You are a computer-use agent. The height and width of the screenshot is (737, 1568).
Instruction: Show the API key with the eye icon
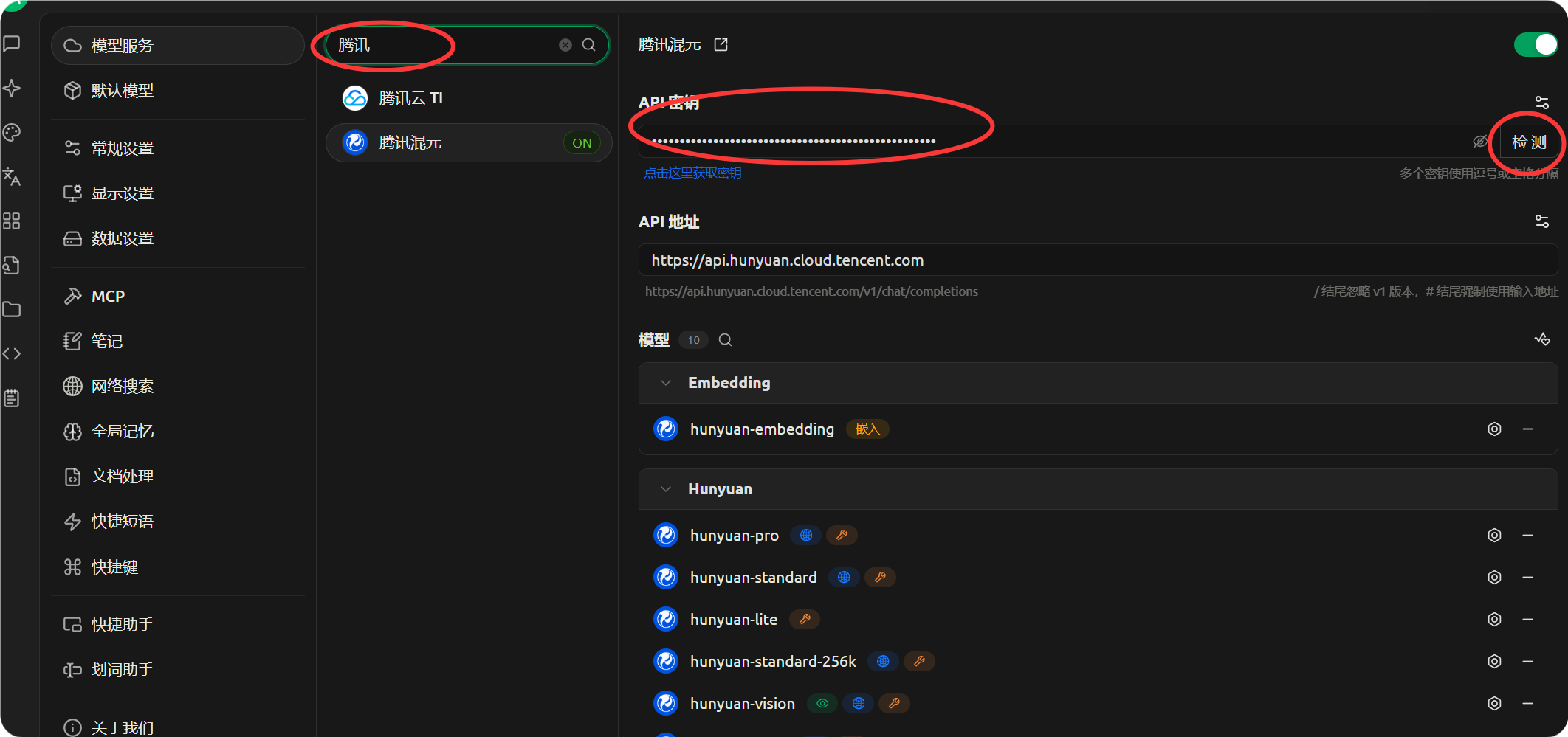click(1479, 142)
